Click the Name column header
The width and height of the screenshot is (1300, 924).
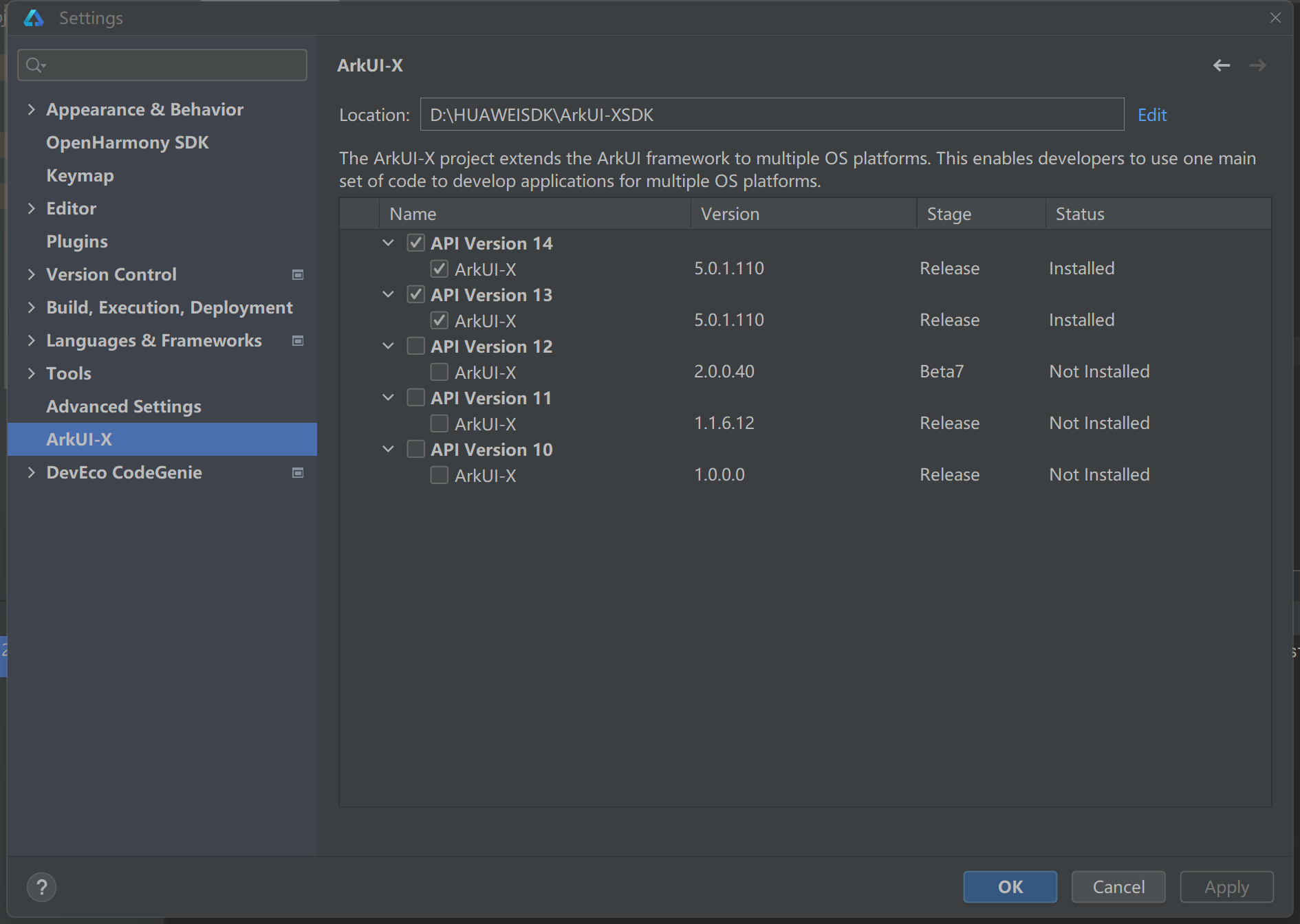(535, 214)
